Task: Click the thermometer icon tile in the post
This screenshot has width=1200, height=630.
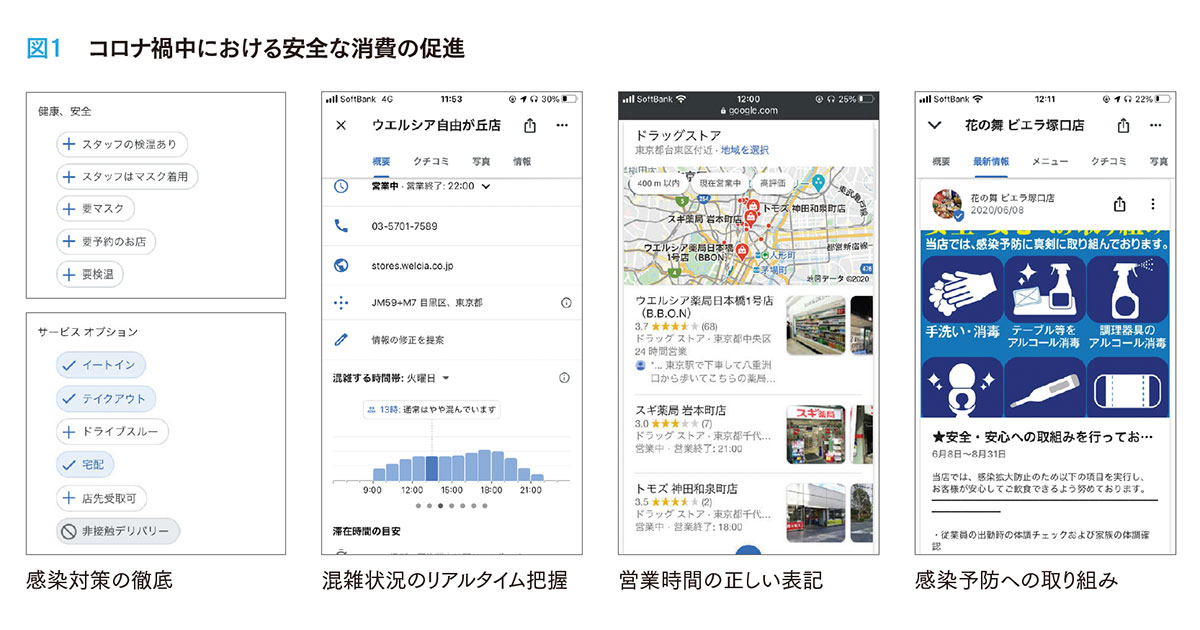Action: click(x=1044, y=385)
